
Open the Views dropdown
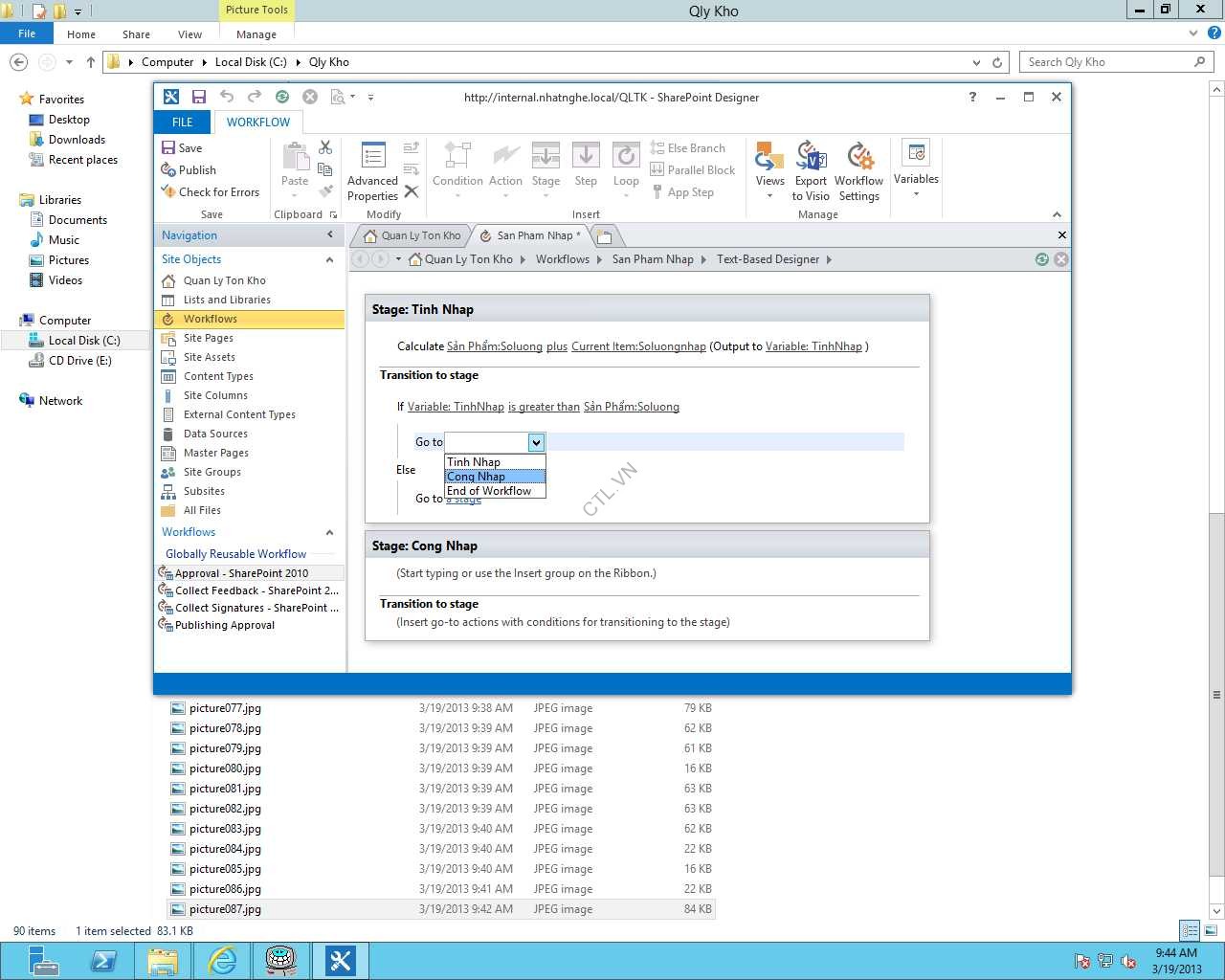point(769,172)
